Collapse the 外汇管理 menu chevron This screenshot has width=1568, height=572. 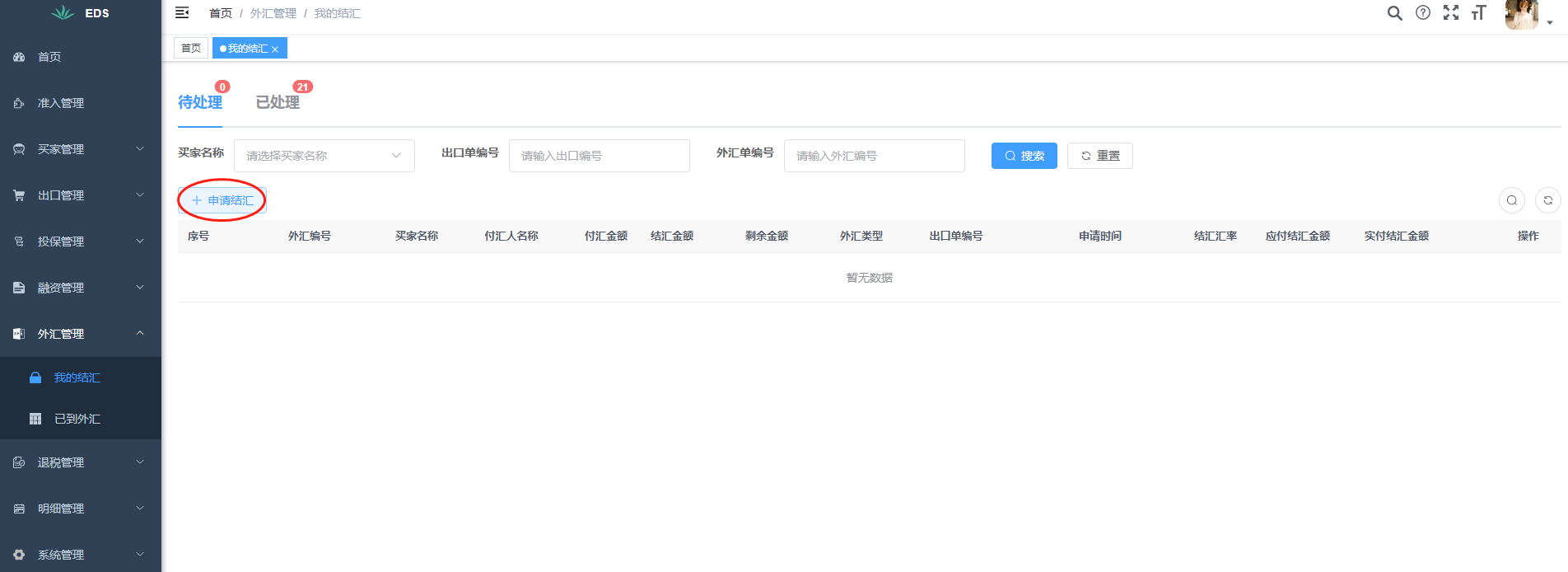click(x=140, y=334)
